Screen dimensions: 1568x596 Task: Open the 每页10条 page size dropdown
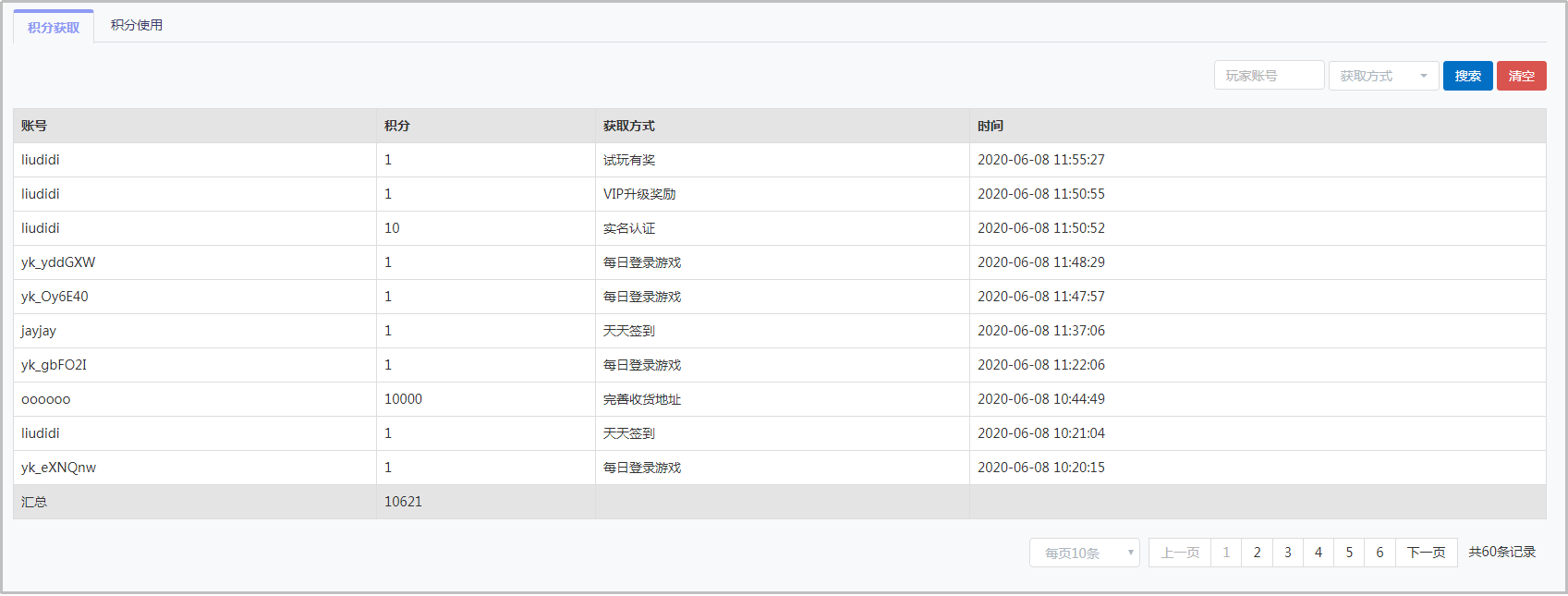pyautogui.click(x=1084, y=553)
